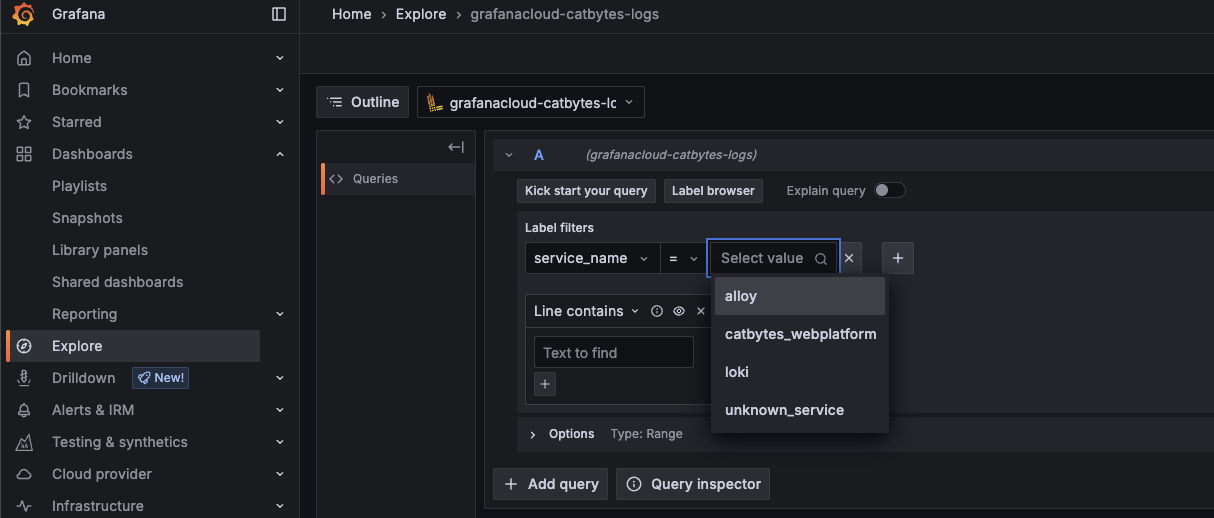1214x518 pixels.
Task: Click Add query button
Action: tap(551, 484)
